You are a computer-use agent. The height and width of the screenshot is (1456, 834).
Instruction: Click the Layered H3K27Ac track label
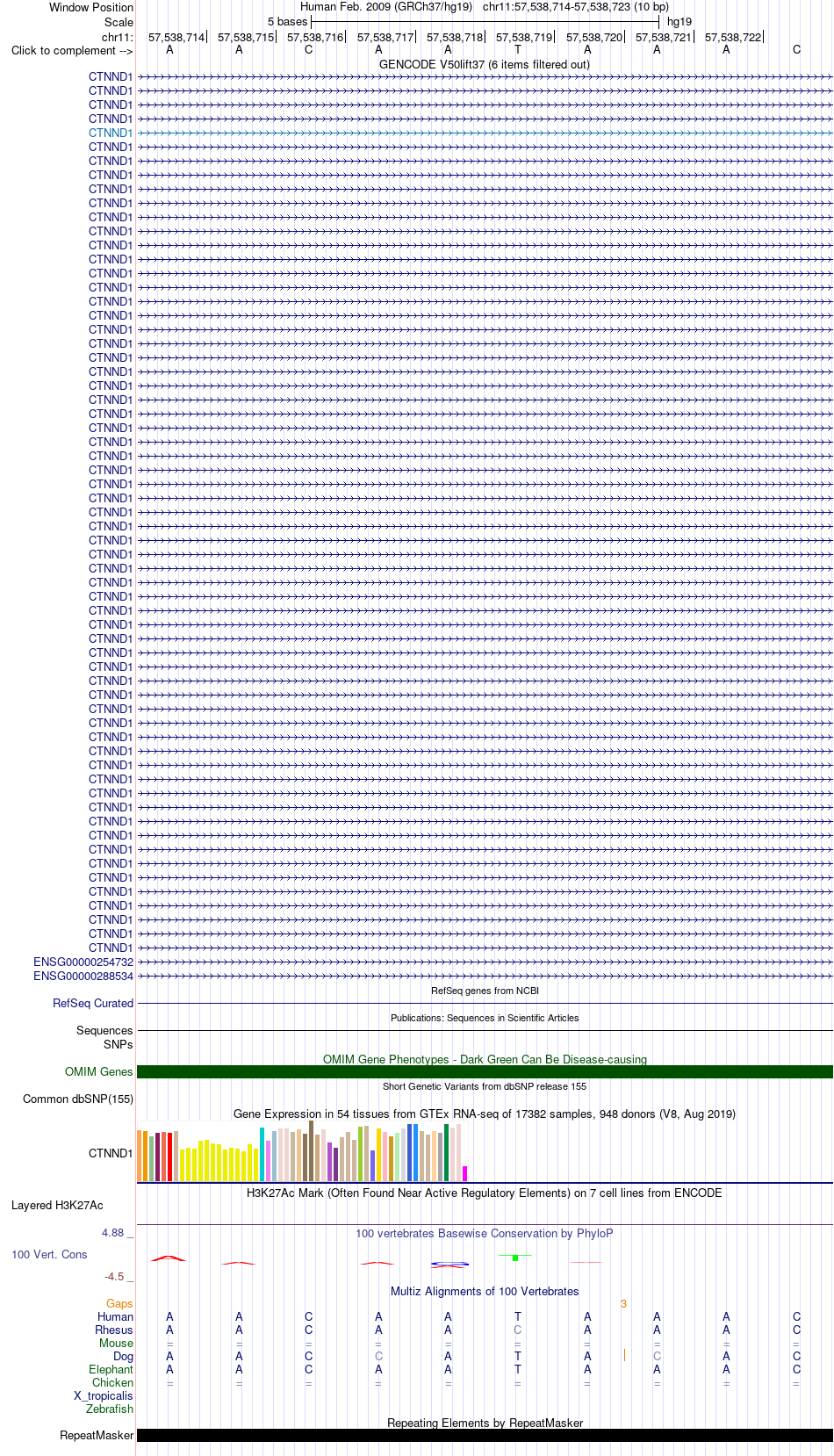[x=57, y=1205]
